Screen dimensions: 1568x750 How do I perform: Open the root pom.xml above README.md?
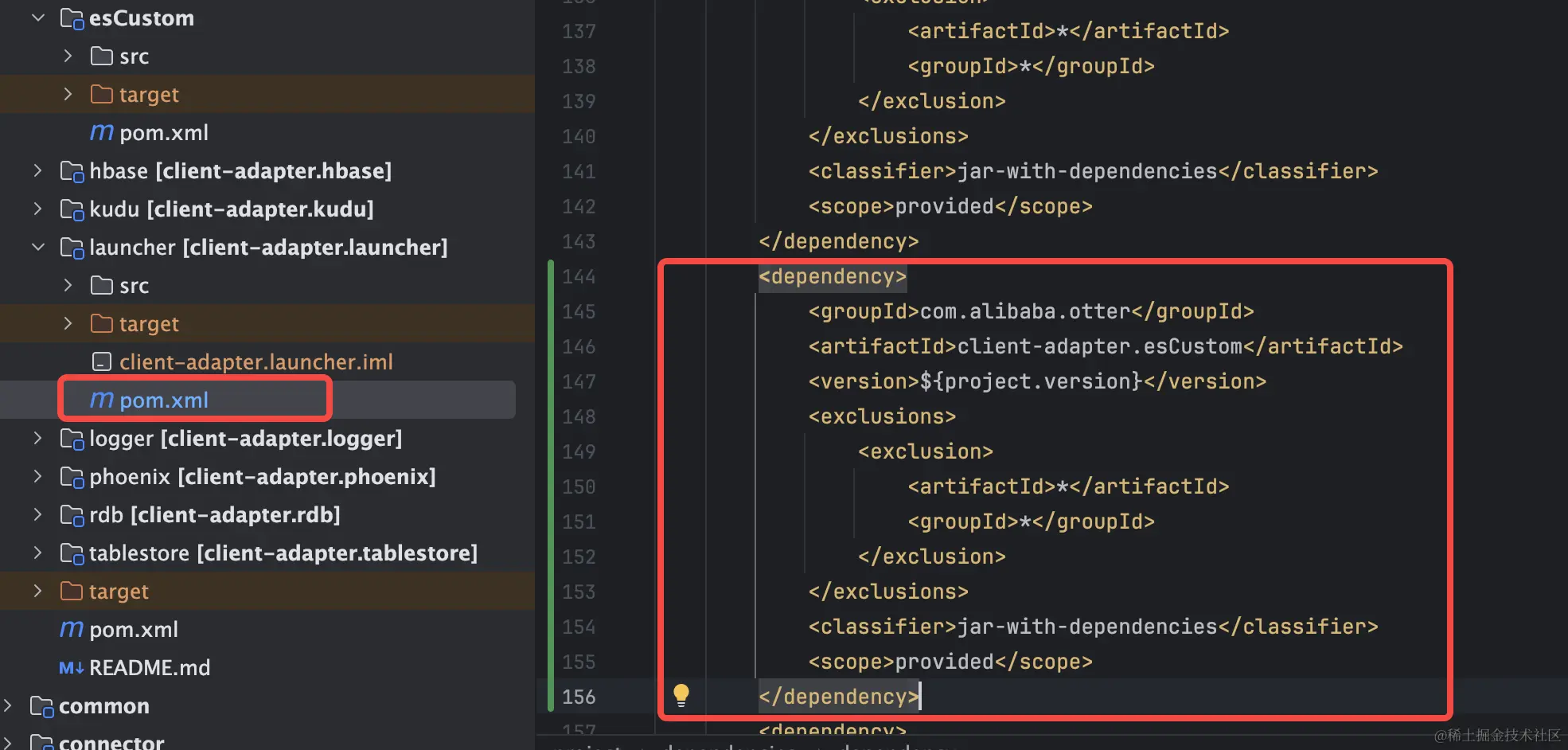(x=134, y=629)
